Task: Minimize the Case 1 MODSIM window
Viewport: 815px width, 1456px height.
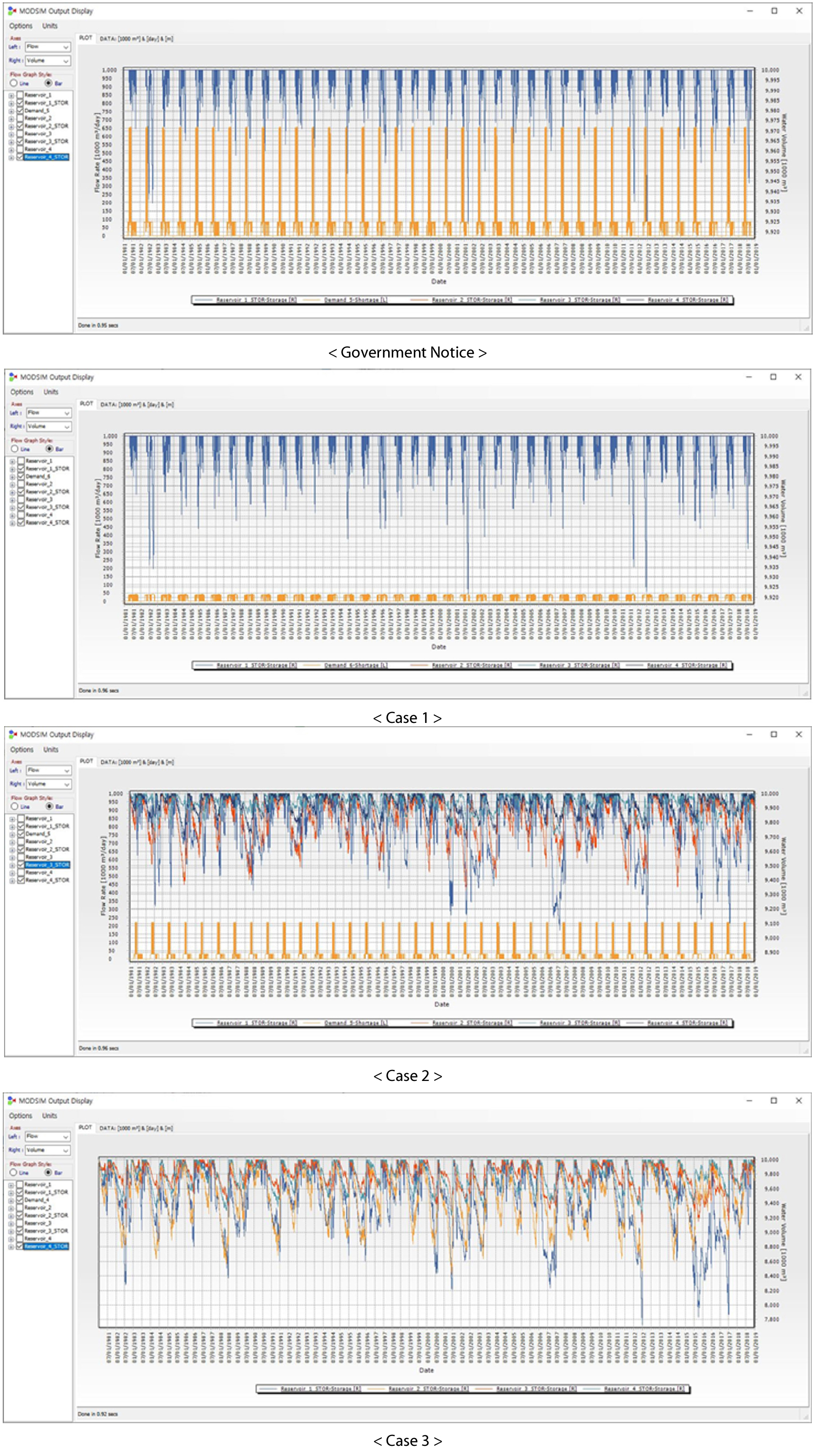Action: click(x=749, y=377)
